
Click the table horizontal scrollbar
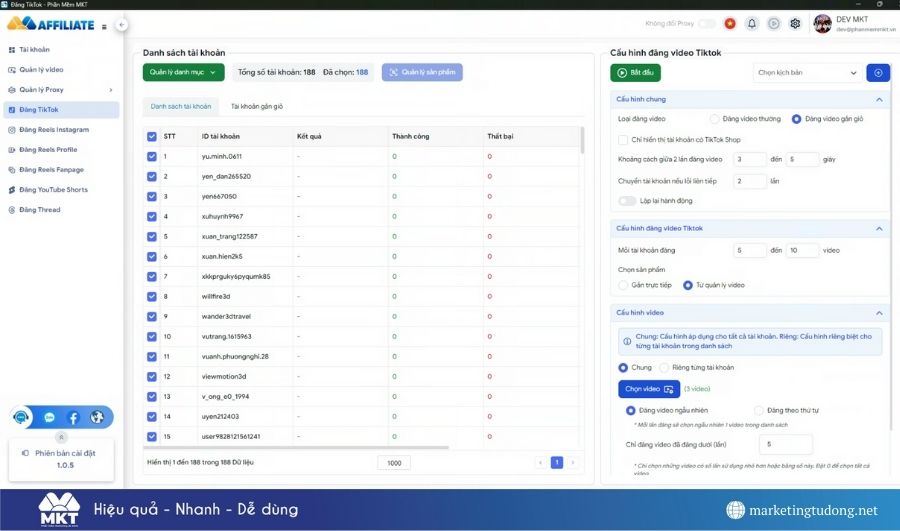tap(296, 447)
